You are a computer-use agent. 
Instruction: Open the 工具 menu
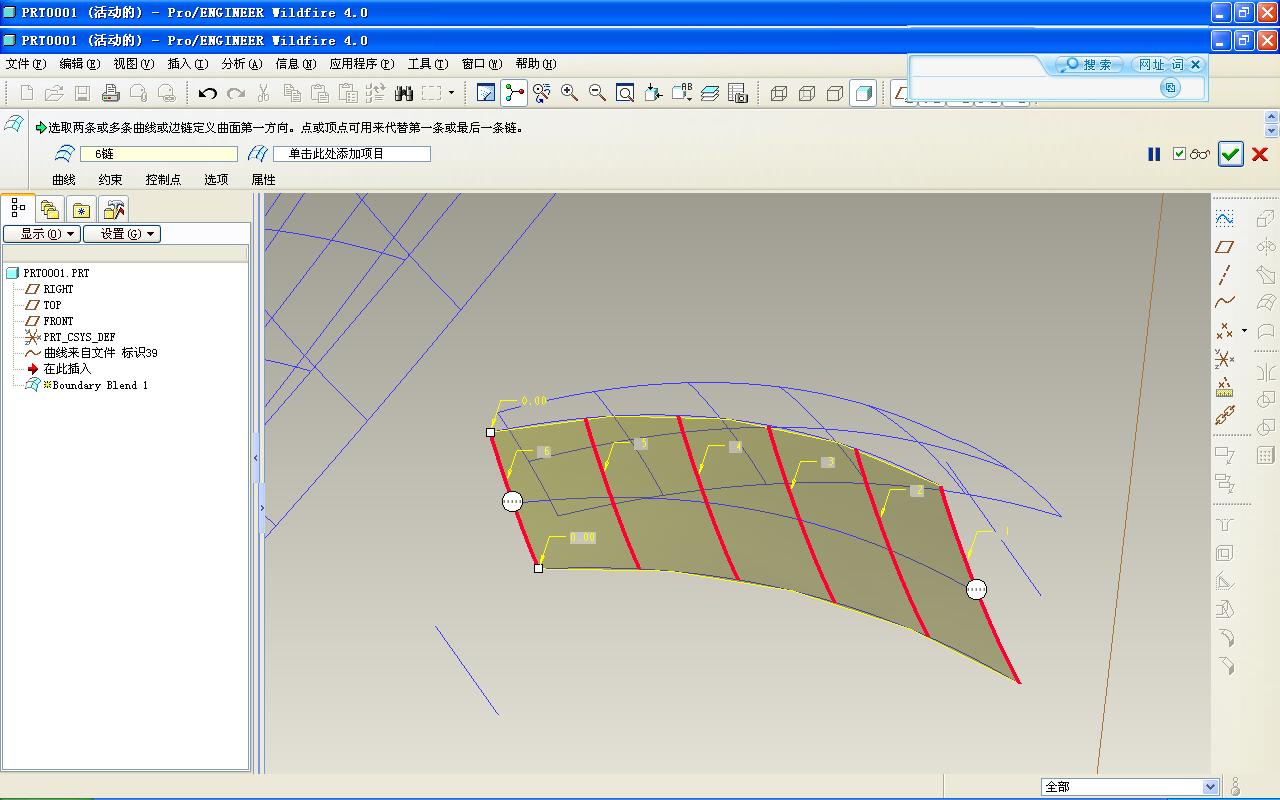[x=428, y=64]
